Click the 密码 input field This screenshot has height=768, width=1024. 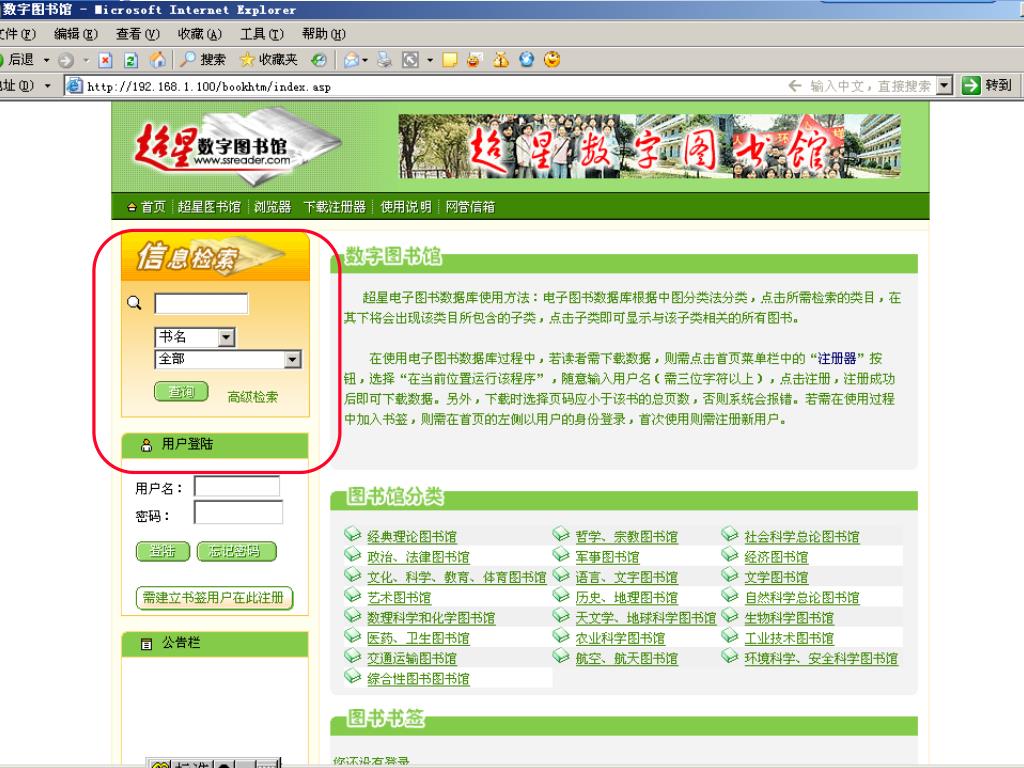click(x=238, y=513)
